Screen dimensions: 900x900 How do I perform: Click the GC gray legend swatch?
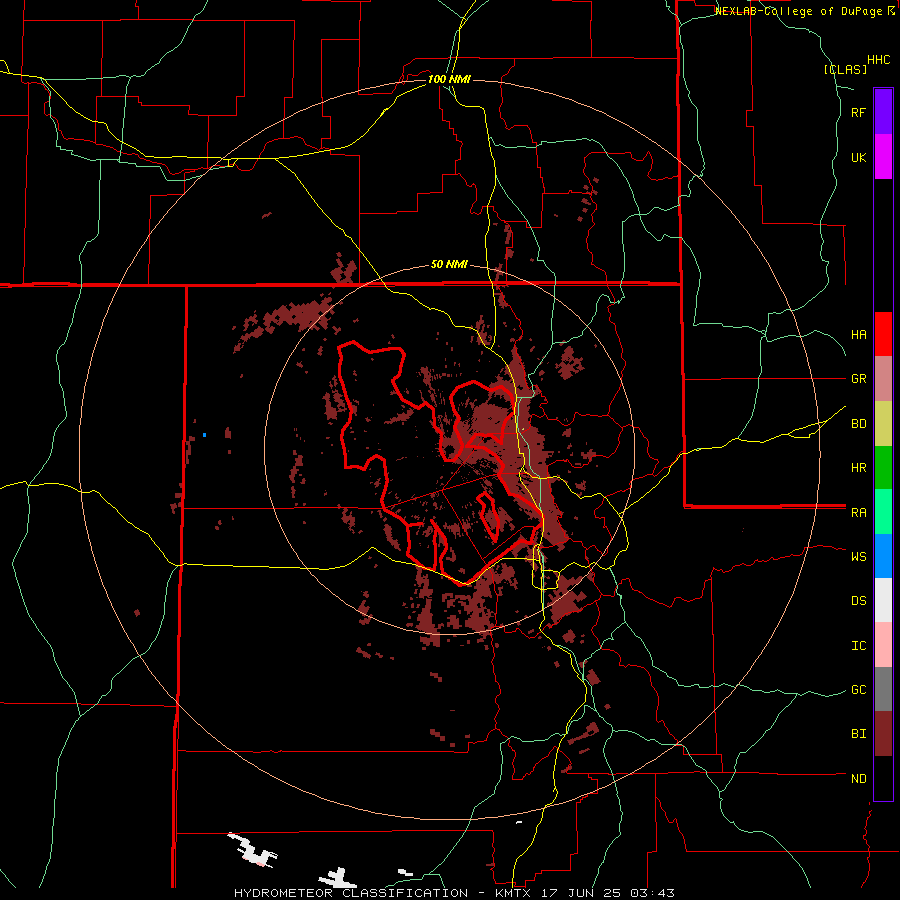[x=883, y=689]
